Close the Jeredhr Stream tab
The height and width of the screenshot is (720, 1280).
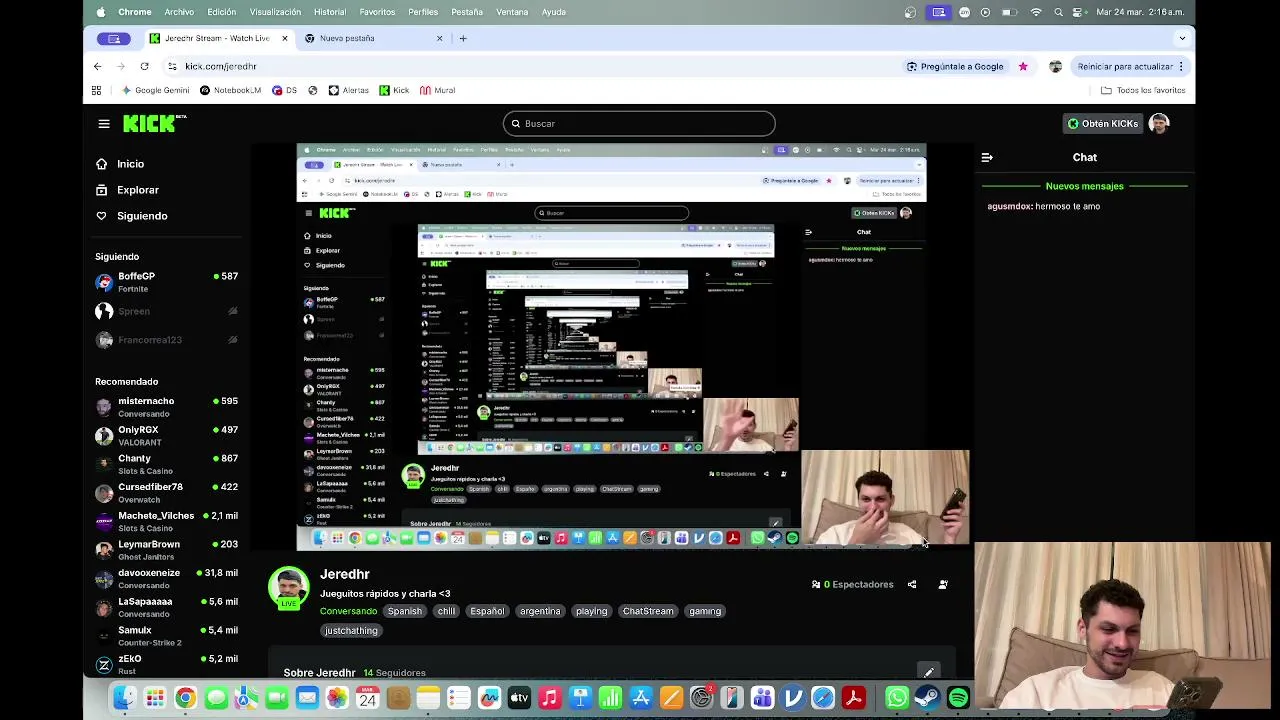click(x=285, y=38)
